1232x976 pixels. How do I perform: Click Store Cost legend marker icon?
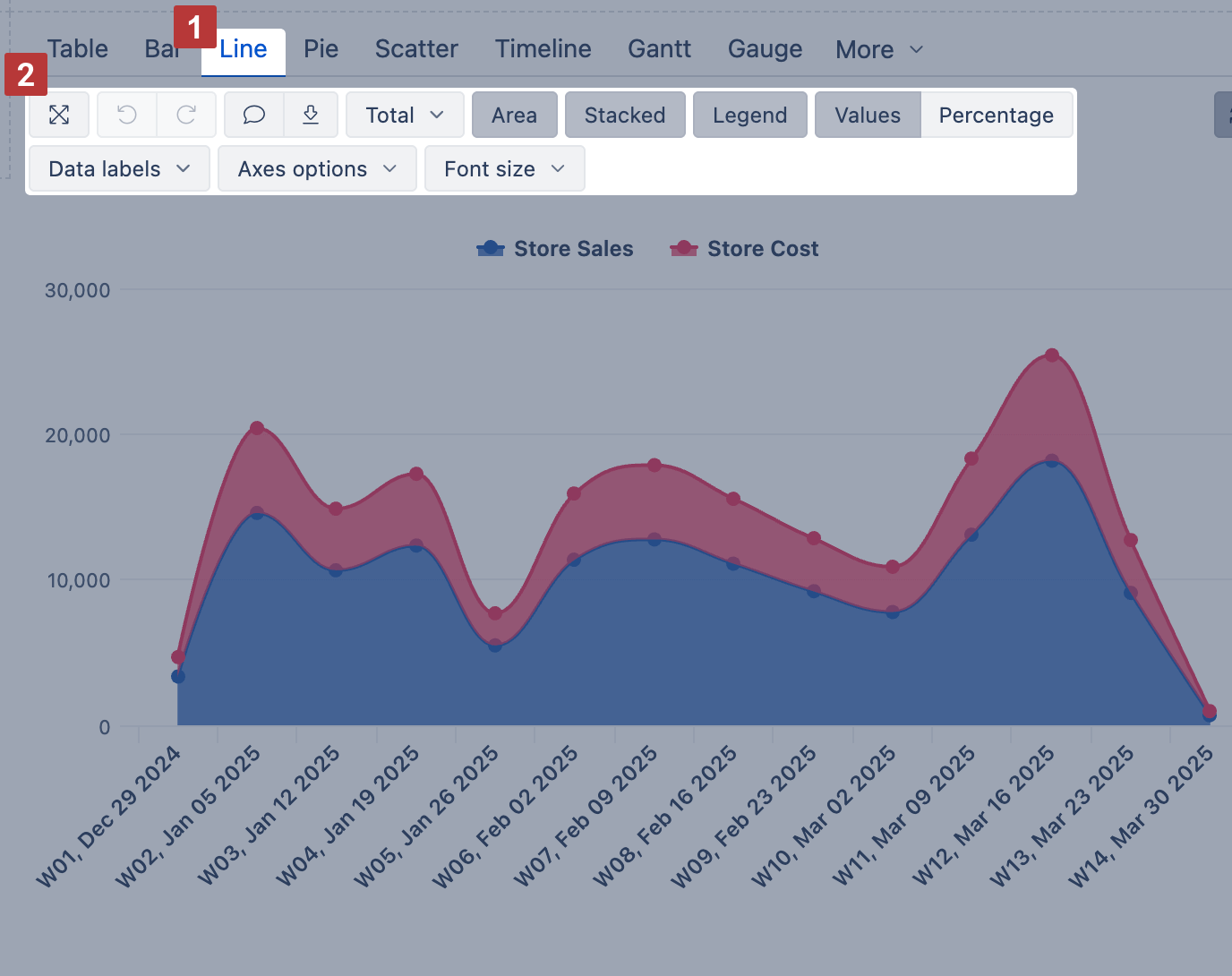click(x=684, y=249)
